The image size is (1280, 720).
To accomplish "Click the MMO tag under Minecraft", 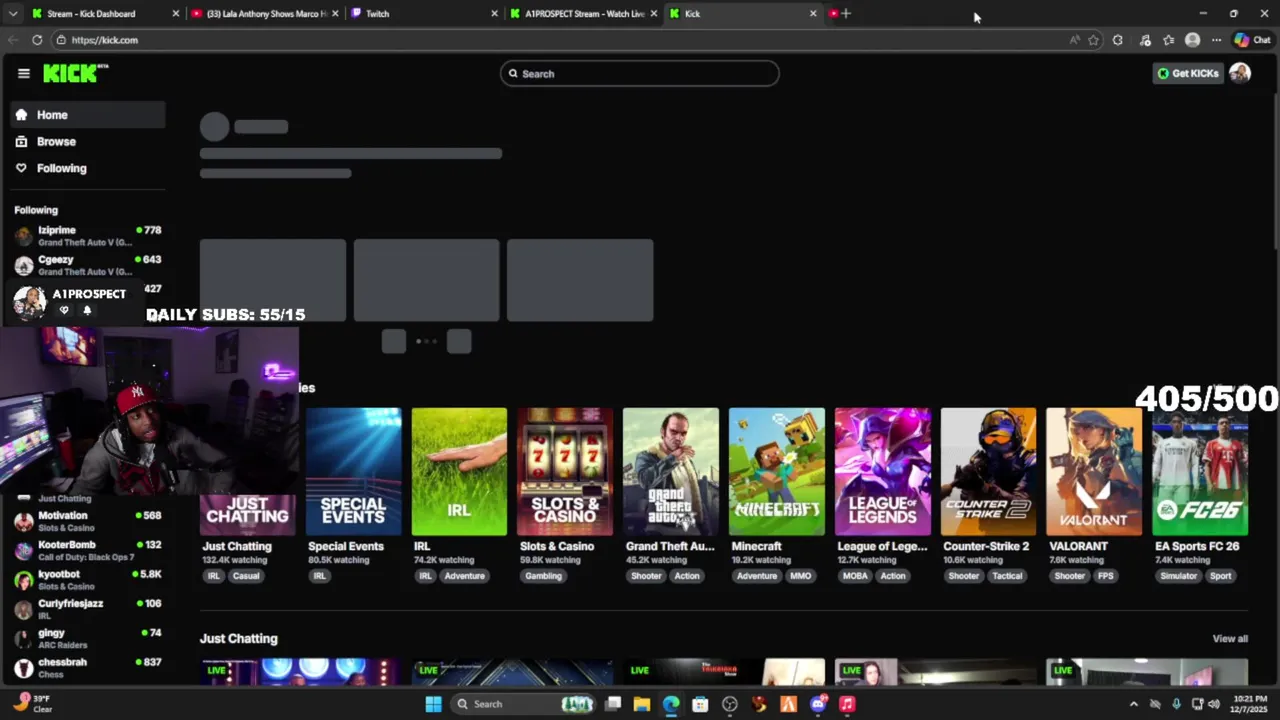I will (x=801, y=576).
